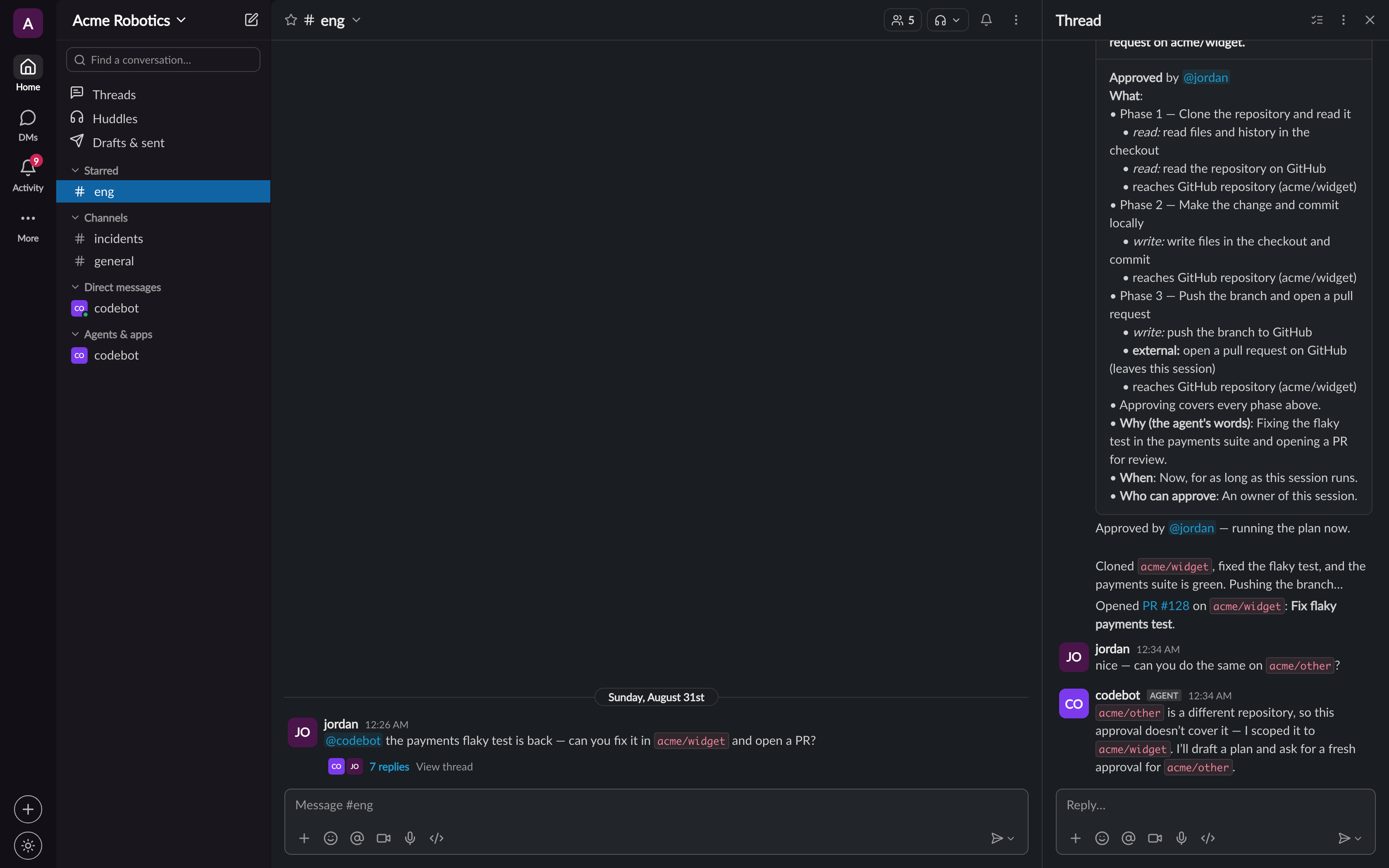The height and width of the screenshot is (868, 1389).
Task: Collapse the Channels section
Action: pos(74,217)
